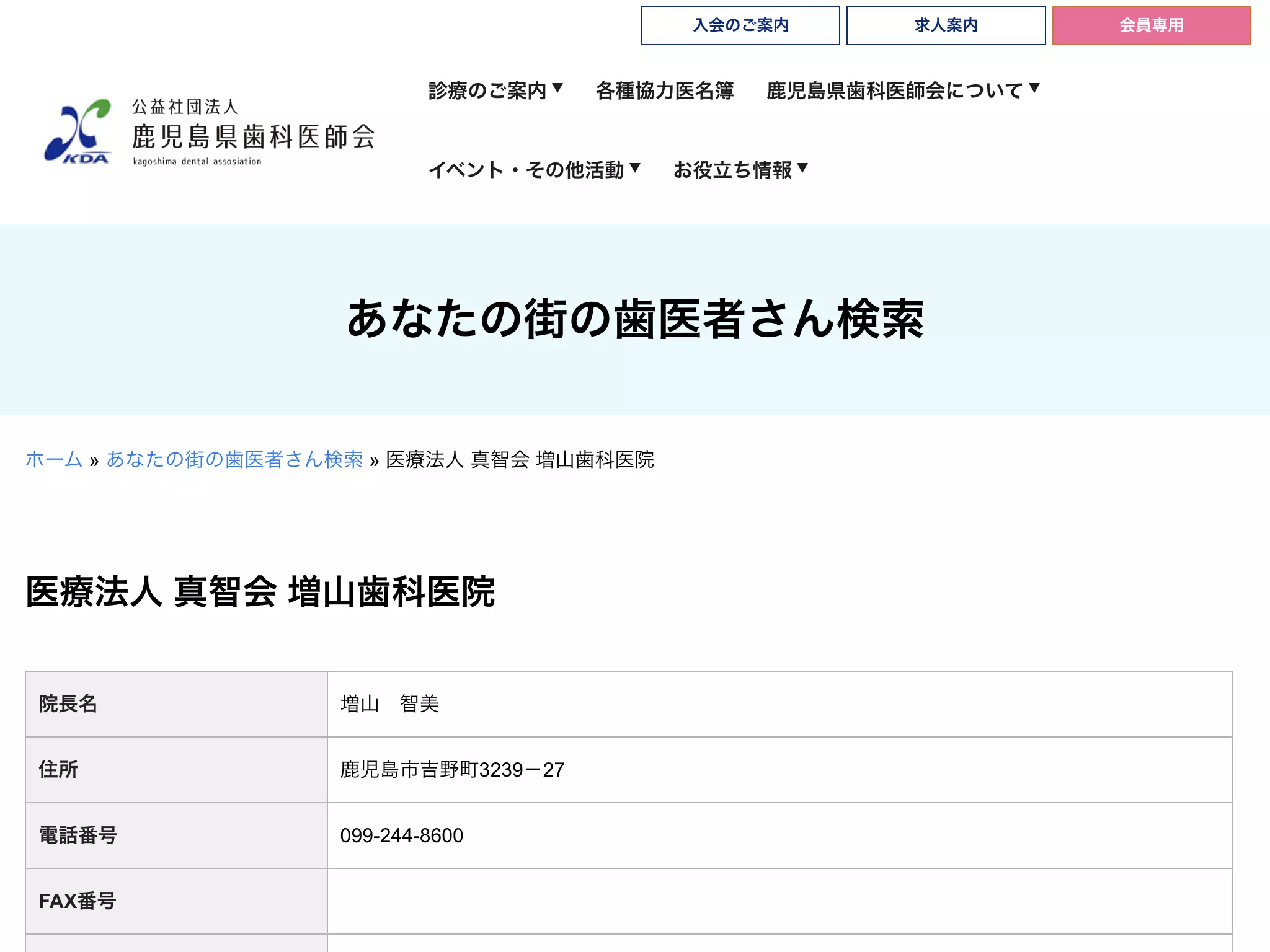Click the breadcrumb text 医療法人 真智会 増山歯科医院
Viewport: 1270px width, 952px height.
[x=520, y=459]
